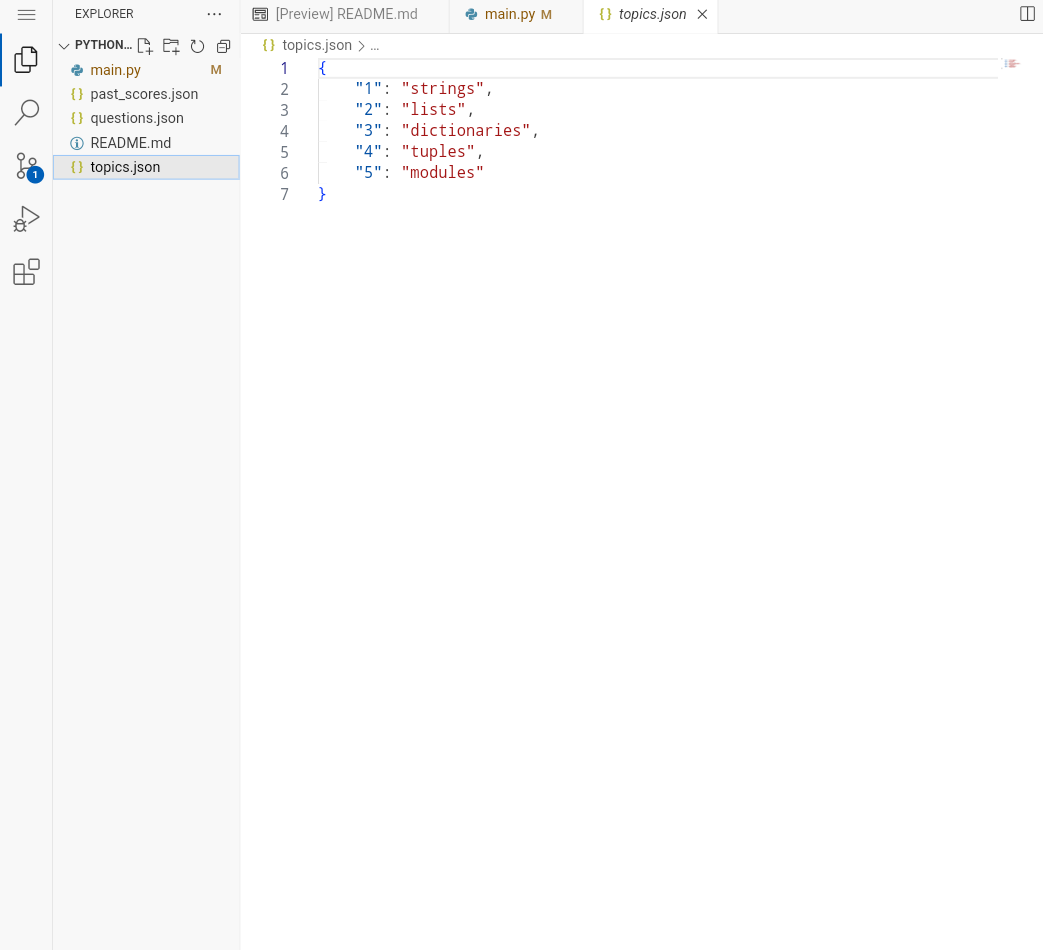1043x950 pixels.
Task: Open Explorer's Views and More Actions menu
Action: click(x=214, y=14)
